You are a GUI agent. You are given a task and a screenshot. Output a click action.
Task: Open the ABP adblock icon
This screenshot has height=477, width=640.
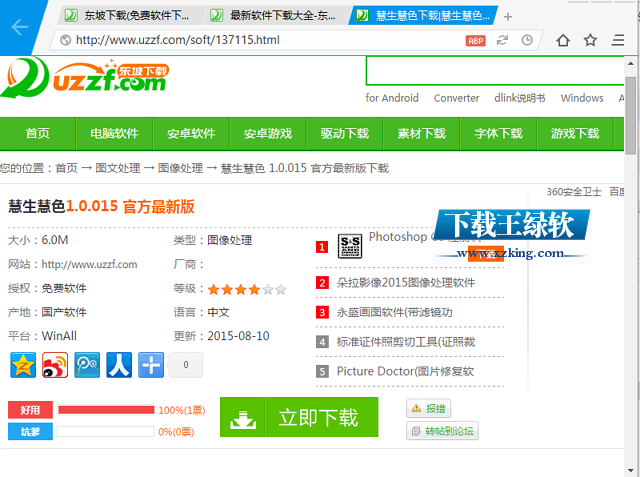coord(476,40)
